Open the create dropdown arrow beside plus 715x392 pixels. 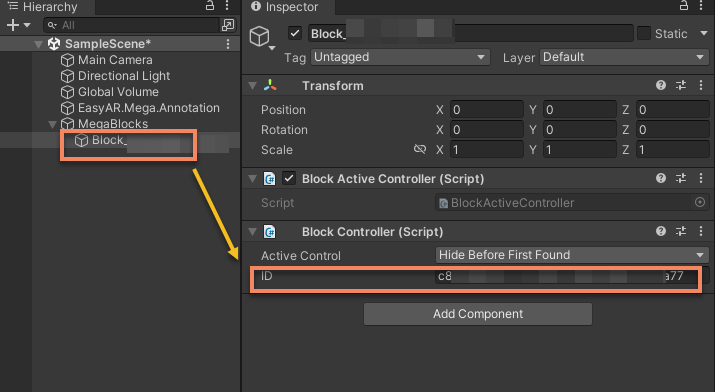(x=27, y=25)
